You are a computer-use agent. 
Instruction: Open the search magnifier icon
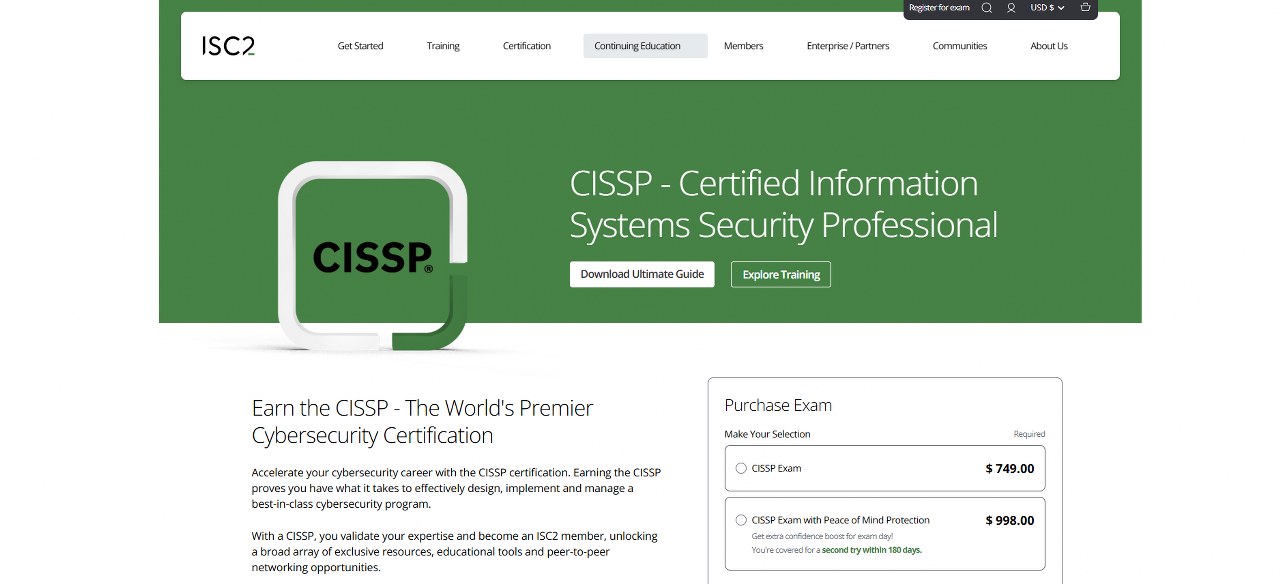[987, 8]
